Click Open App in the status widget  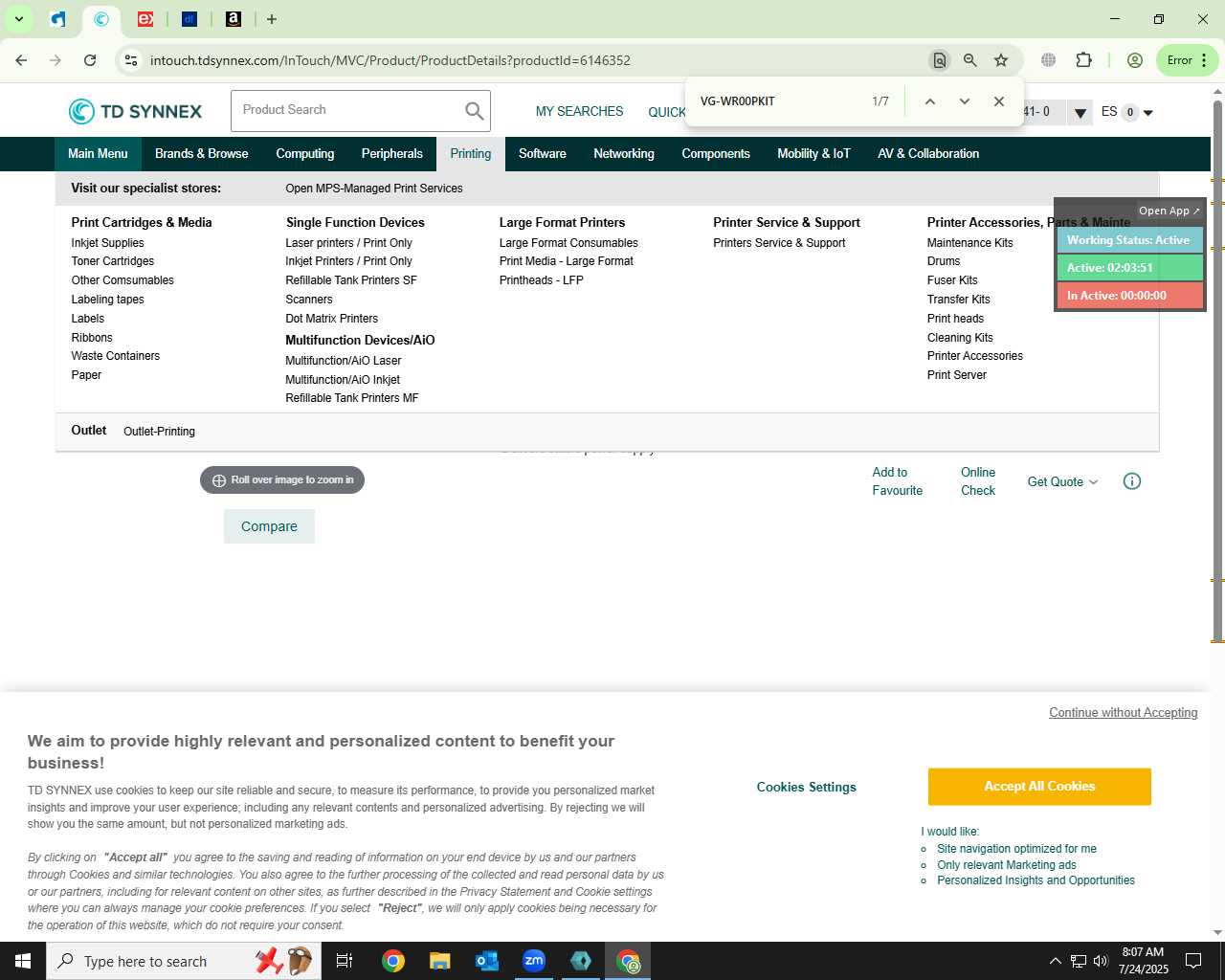click(x=1169, y=211)
